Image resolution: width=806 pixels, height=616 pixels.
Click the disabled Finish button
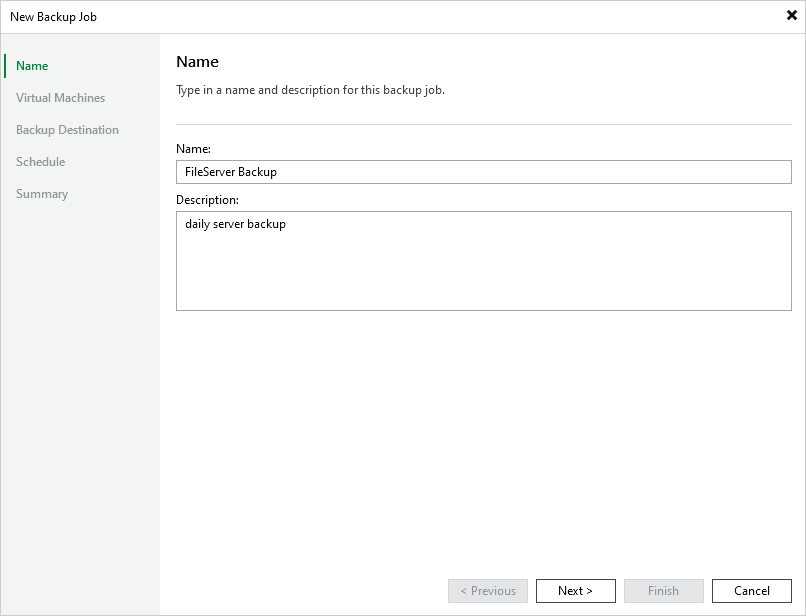pyautogui.click(x=663, y=590)
